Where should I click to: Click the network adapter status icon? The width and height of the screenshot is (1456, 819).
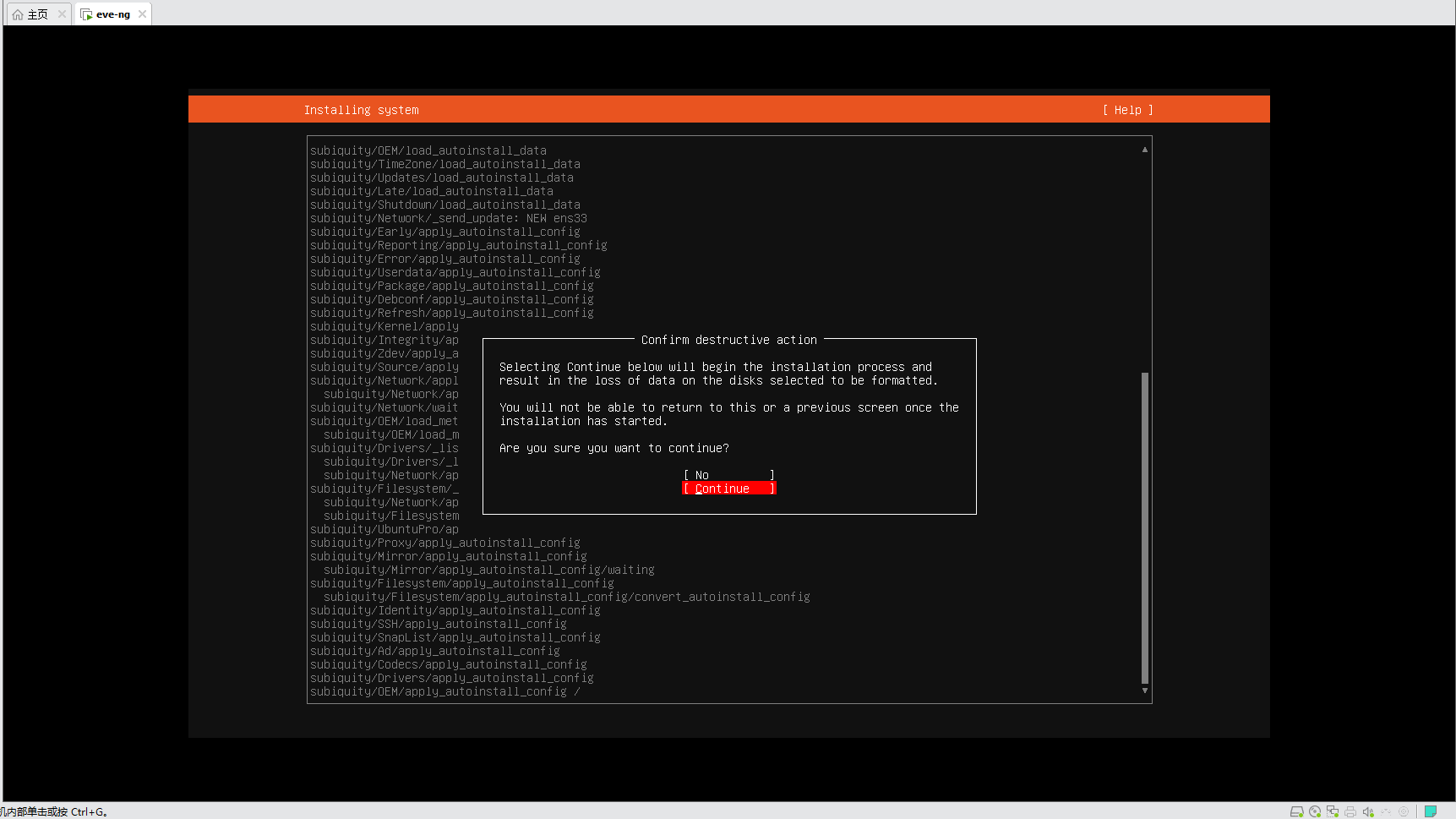[1333, 811]
